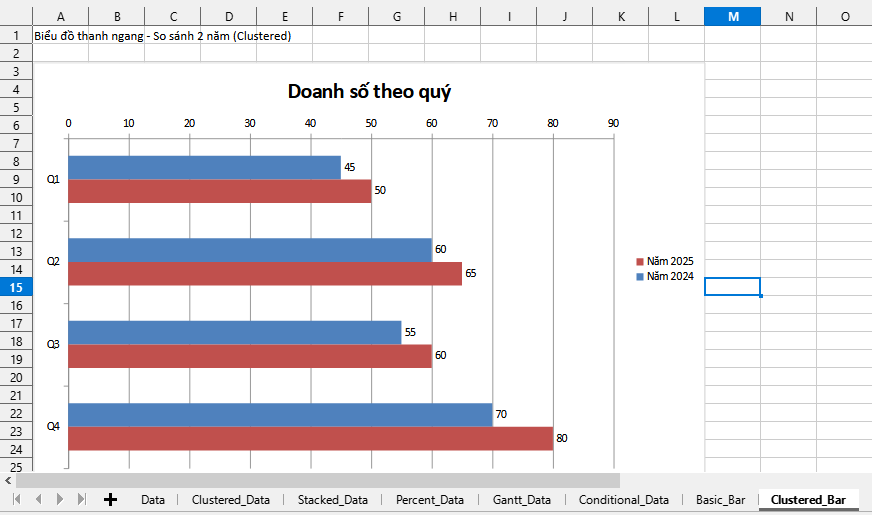Click the 'Năm 2025' legend label
Viewport: 872px width, 515px height.
point(670,261)
